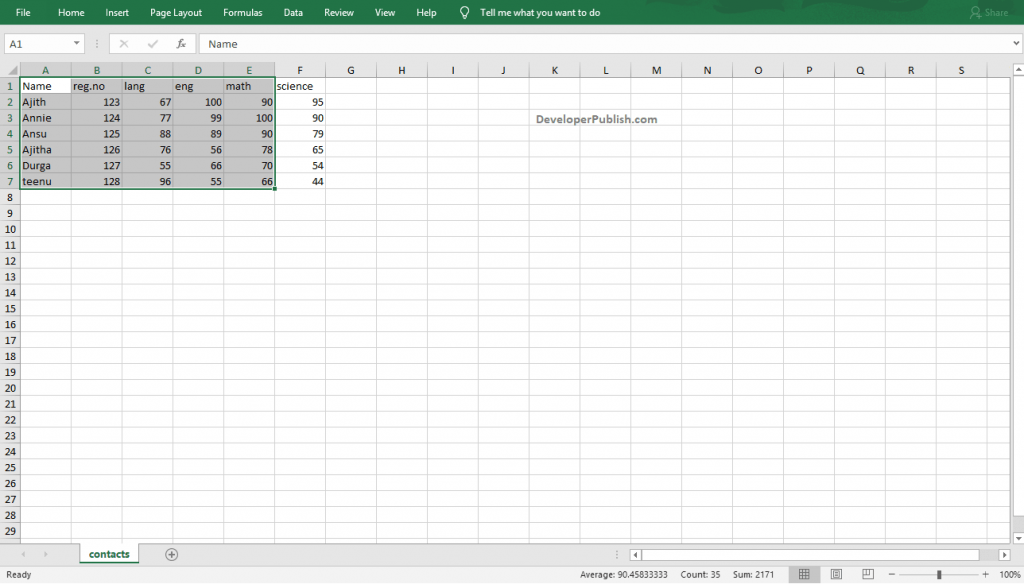Open the File menu
Screen dimensions: 1024x584
(x=23, y=12)
